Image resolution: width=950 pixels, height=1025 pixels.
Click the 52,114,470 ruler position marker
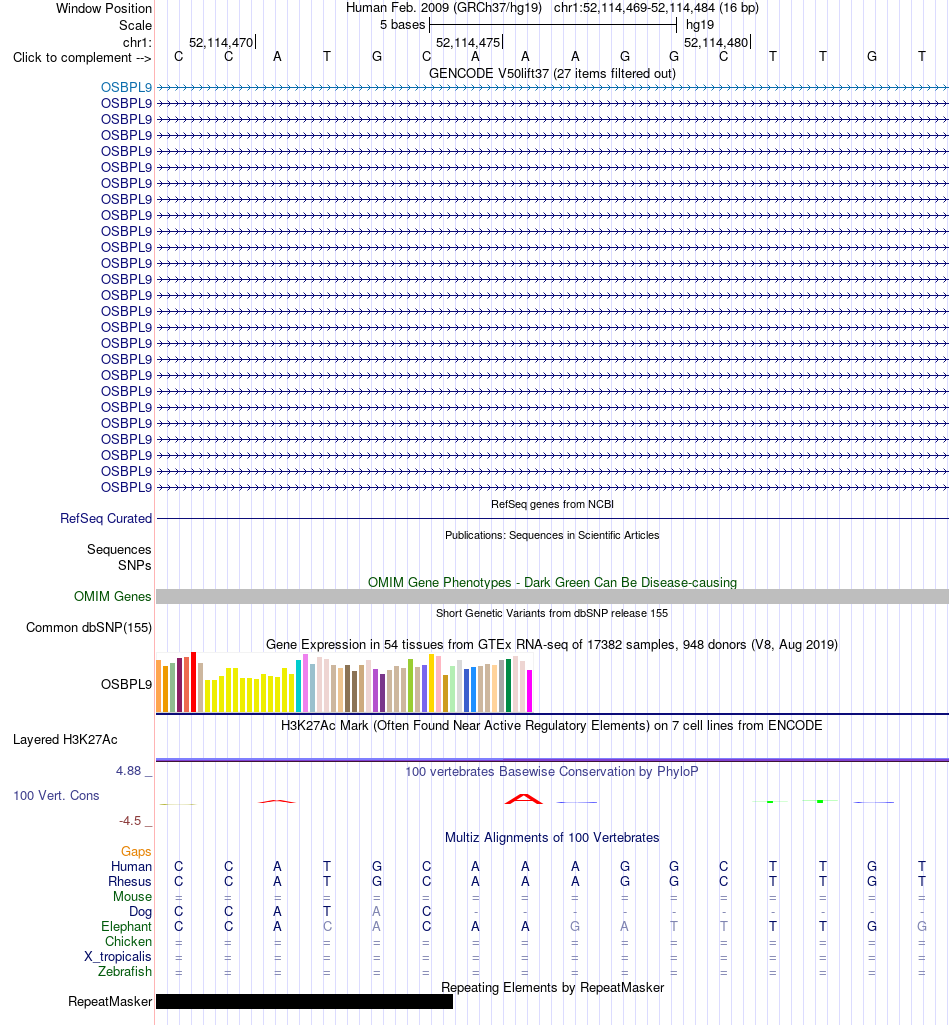(x=222, y=42)
